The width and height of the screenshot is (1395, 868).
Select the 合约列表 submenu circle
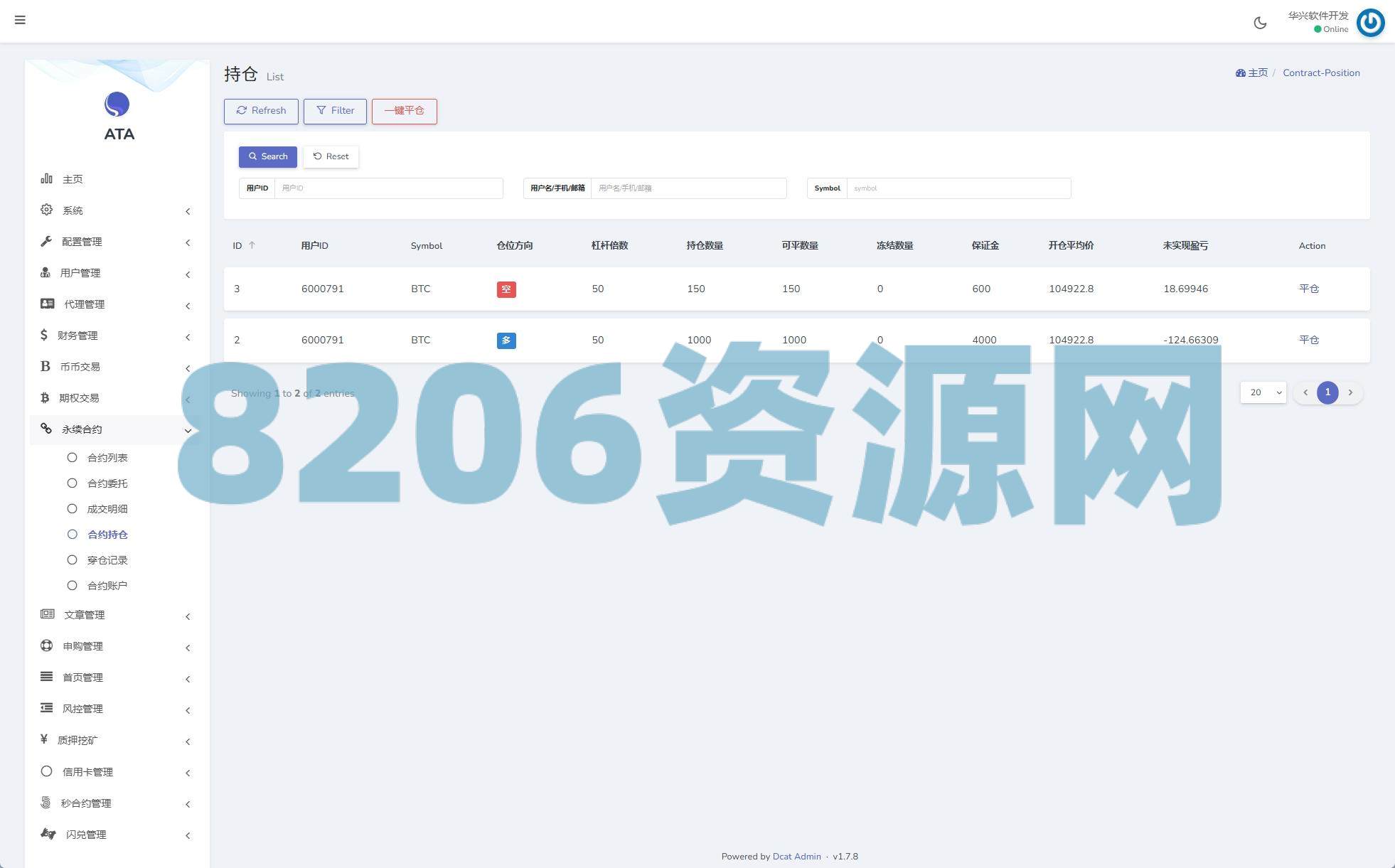click(72, 458)
